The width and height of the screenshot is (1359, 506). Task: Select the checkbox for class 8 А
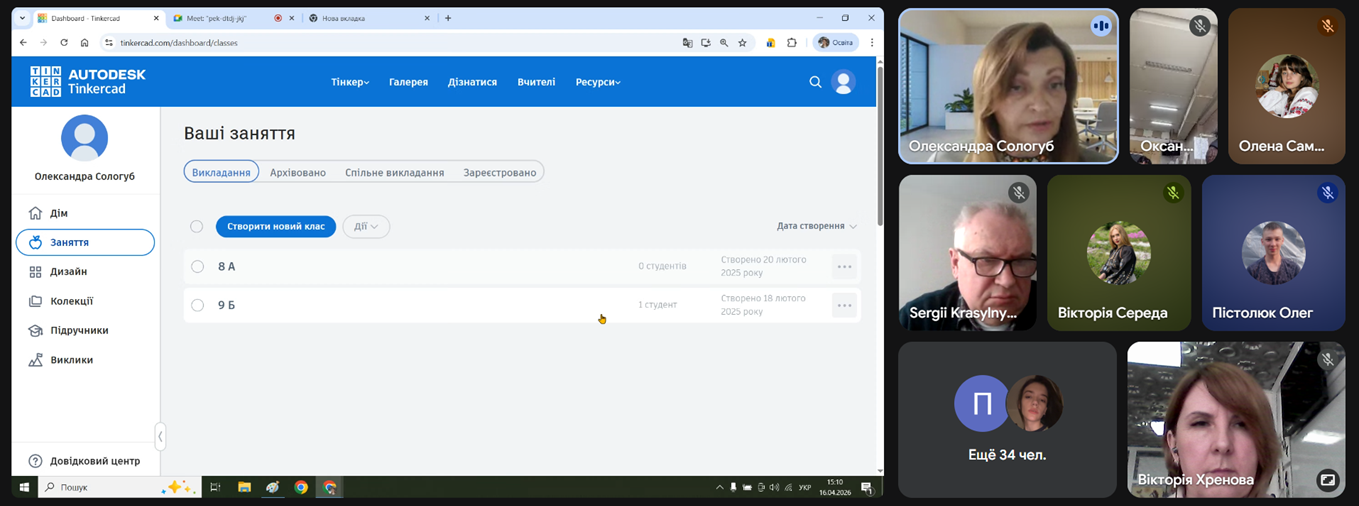pyautogui.click(x=197, y=267)
